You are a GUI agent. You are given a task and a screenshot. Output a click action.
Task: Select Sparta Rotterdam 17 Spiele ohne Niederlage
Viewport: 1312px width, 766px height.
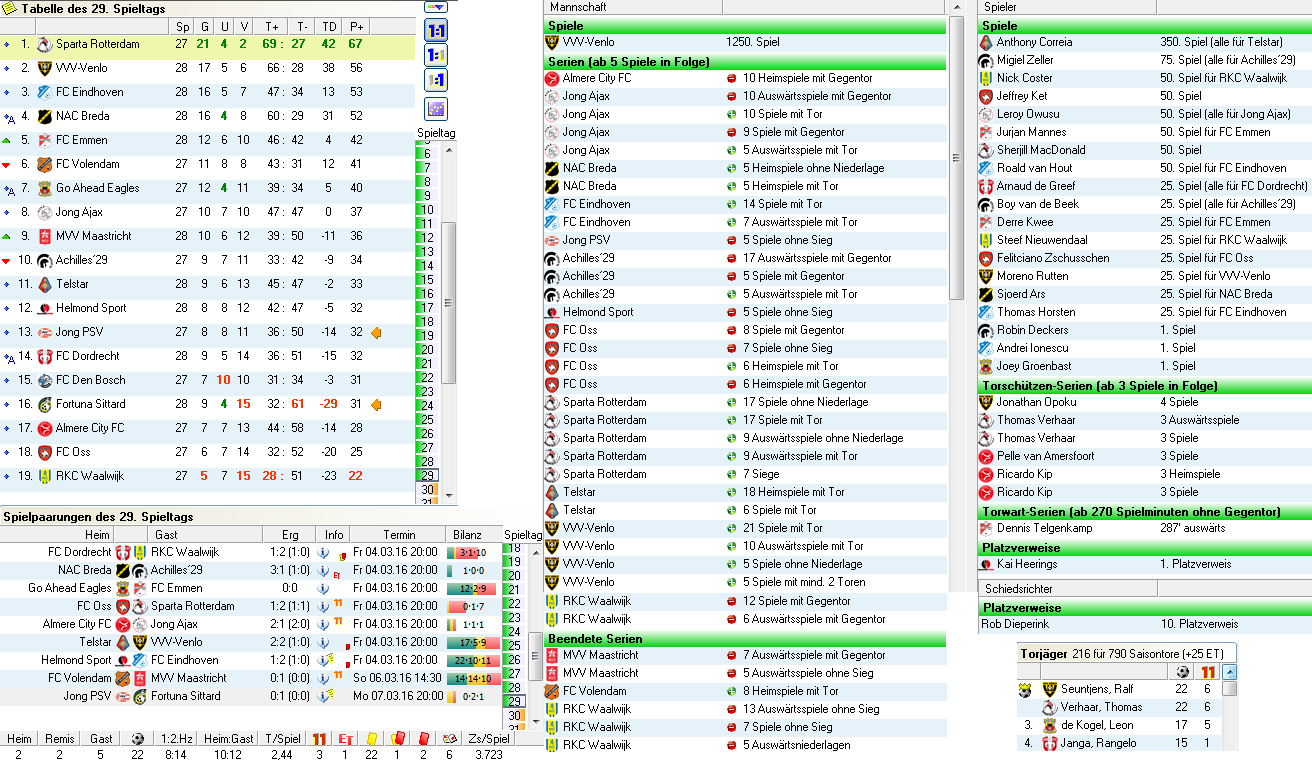pos(745,402)
